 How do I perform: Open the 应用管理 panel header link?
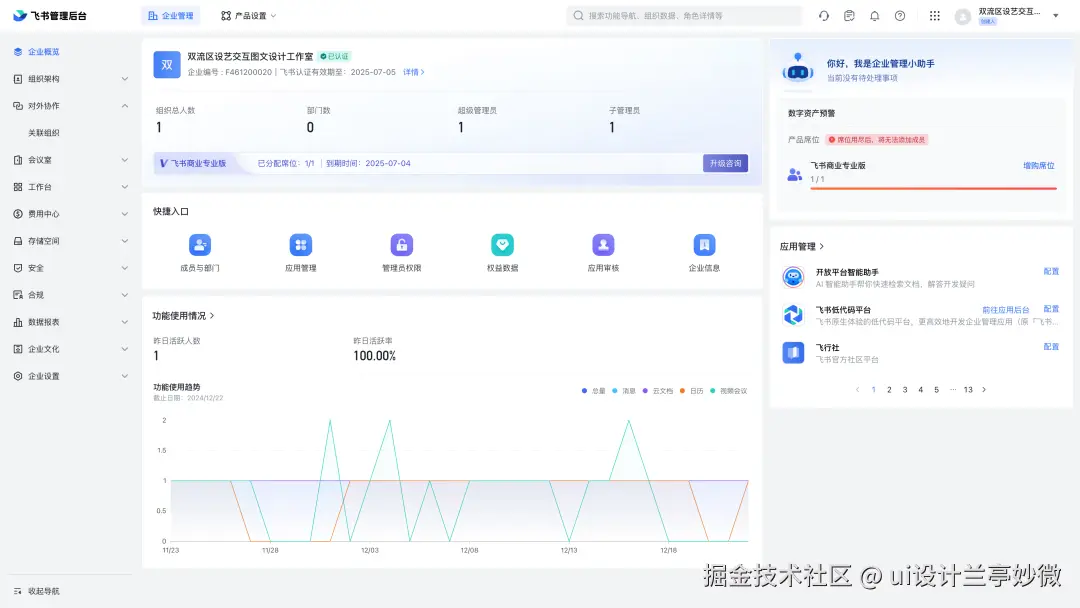tap(802, 247)
